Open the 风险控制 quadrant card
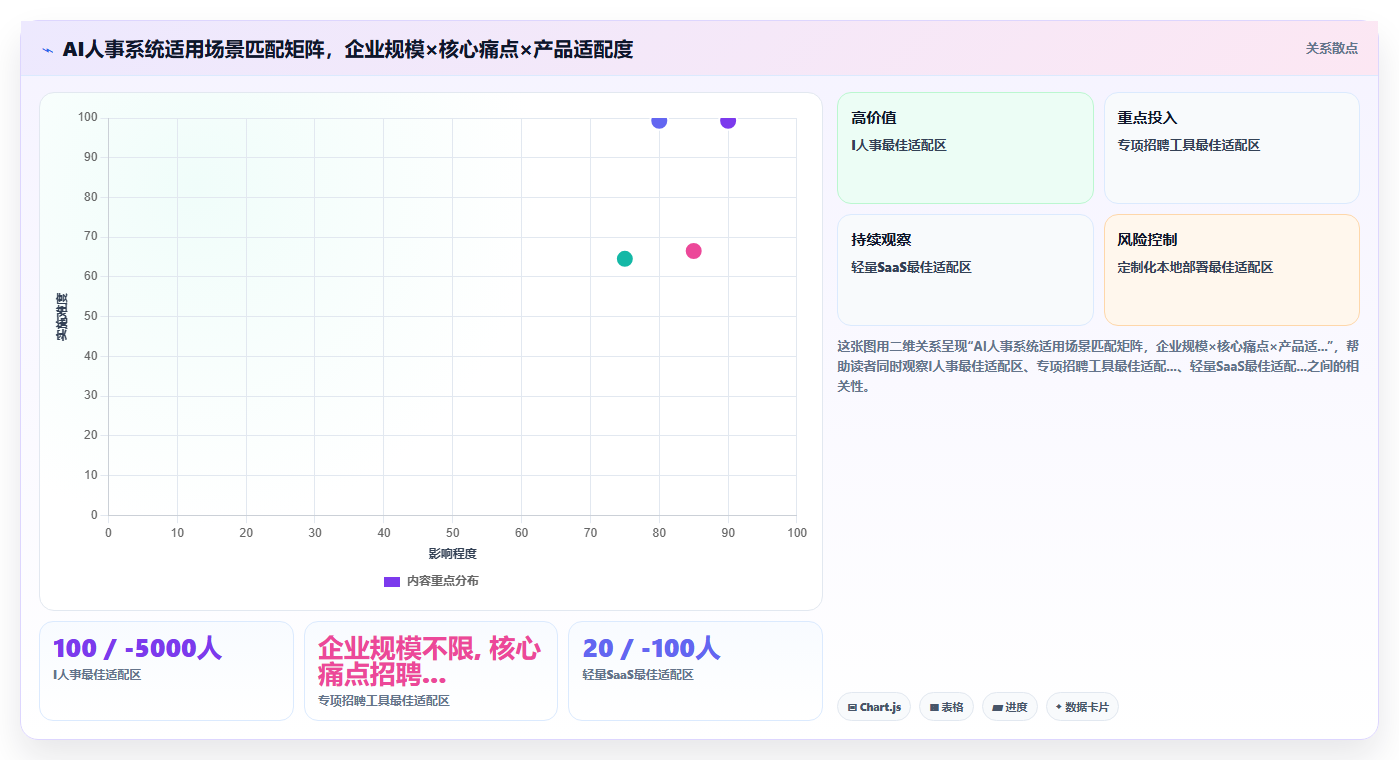 pyautogui.click(x=1231, y=270)
